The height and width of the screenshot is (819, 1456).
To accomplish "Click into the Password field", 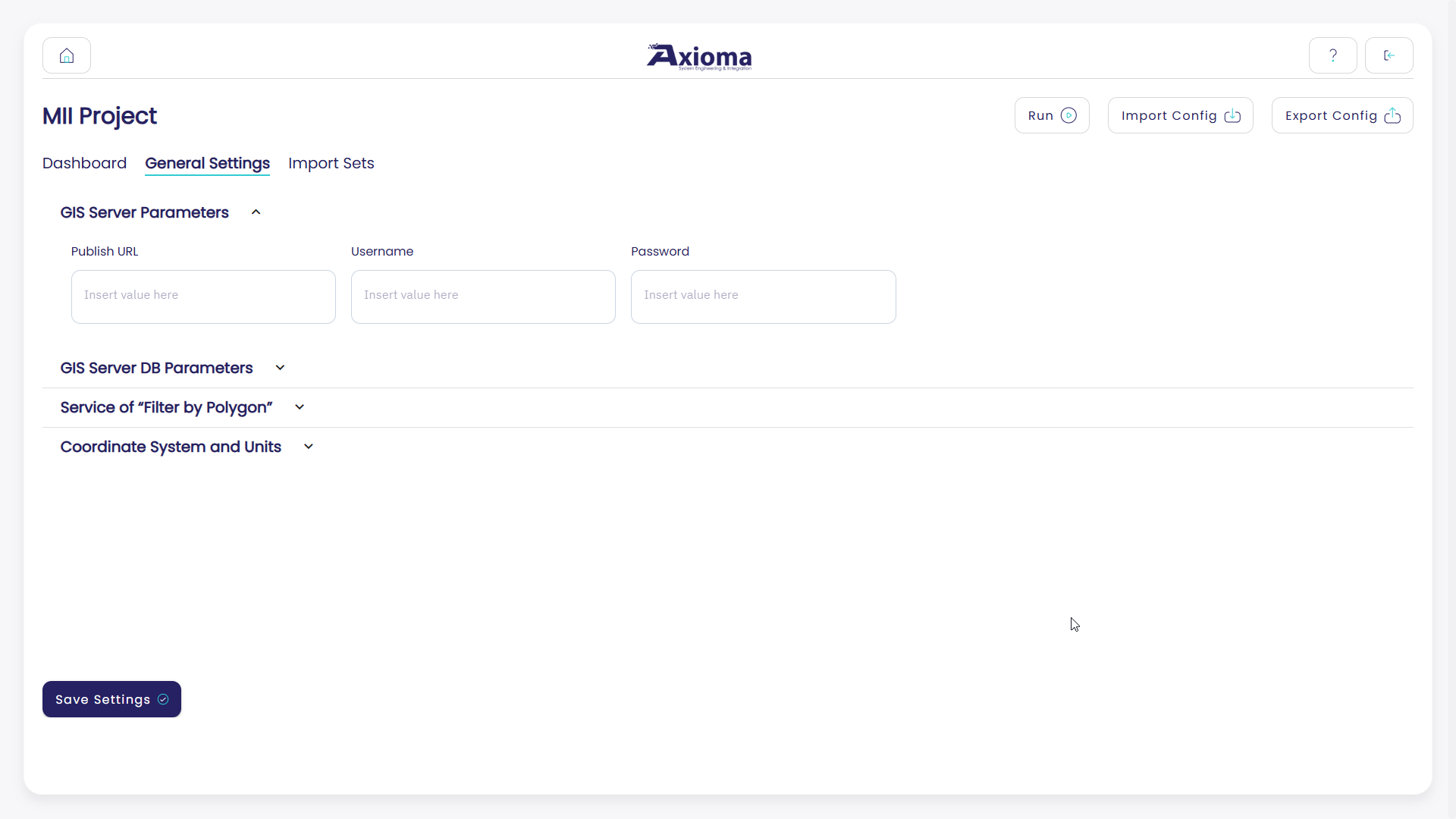I will point(763,297).
